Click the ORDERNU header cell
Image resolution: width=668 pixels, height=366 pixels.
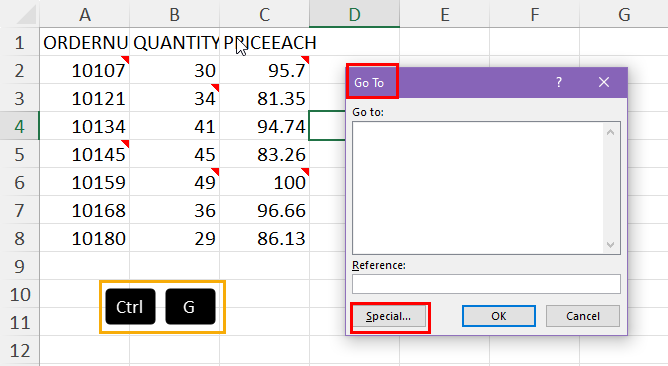(85, 43)
